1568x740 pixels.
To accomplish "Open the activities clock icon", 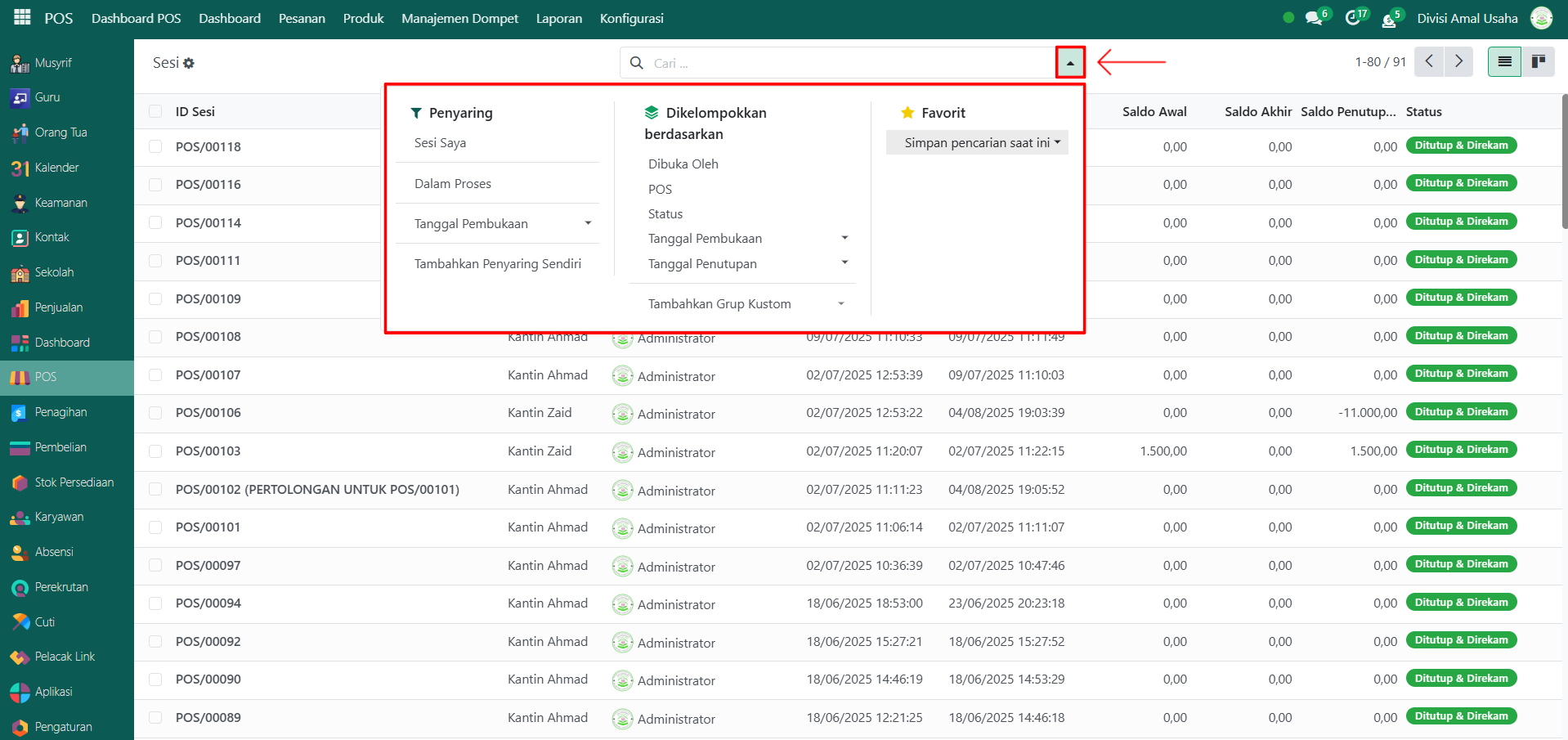I will (x=1353, y=18).
